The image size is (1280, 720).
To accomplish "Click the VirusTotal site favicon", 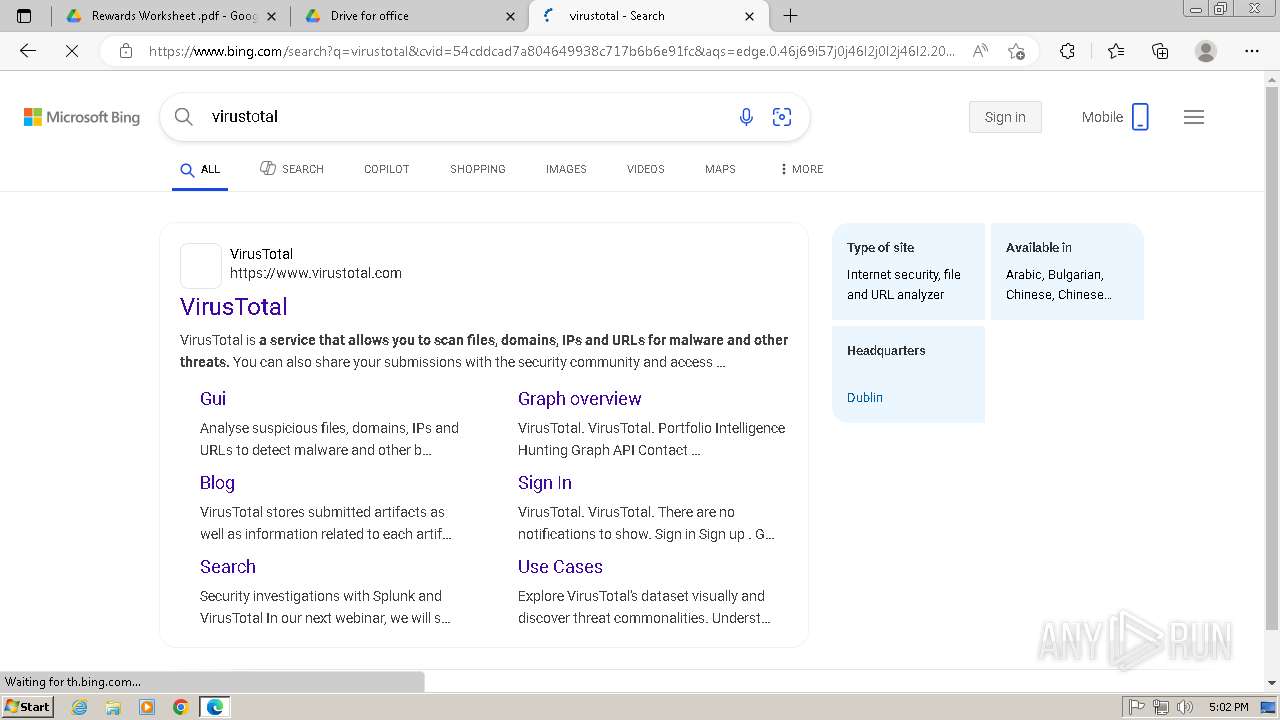I will [x=201, y=266].
